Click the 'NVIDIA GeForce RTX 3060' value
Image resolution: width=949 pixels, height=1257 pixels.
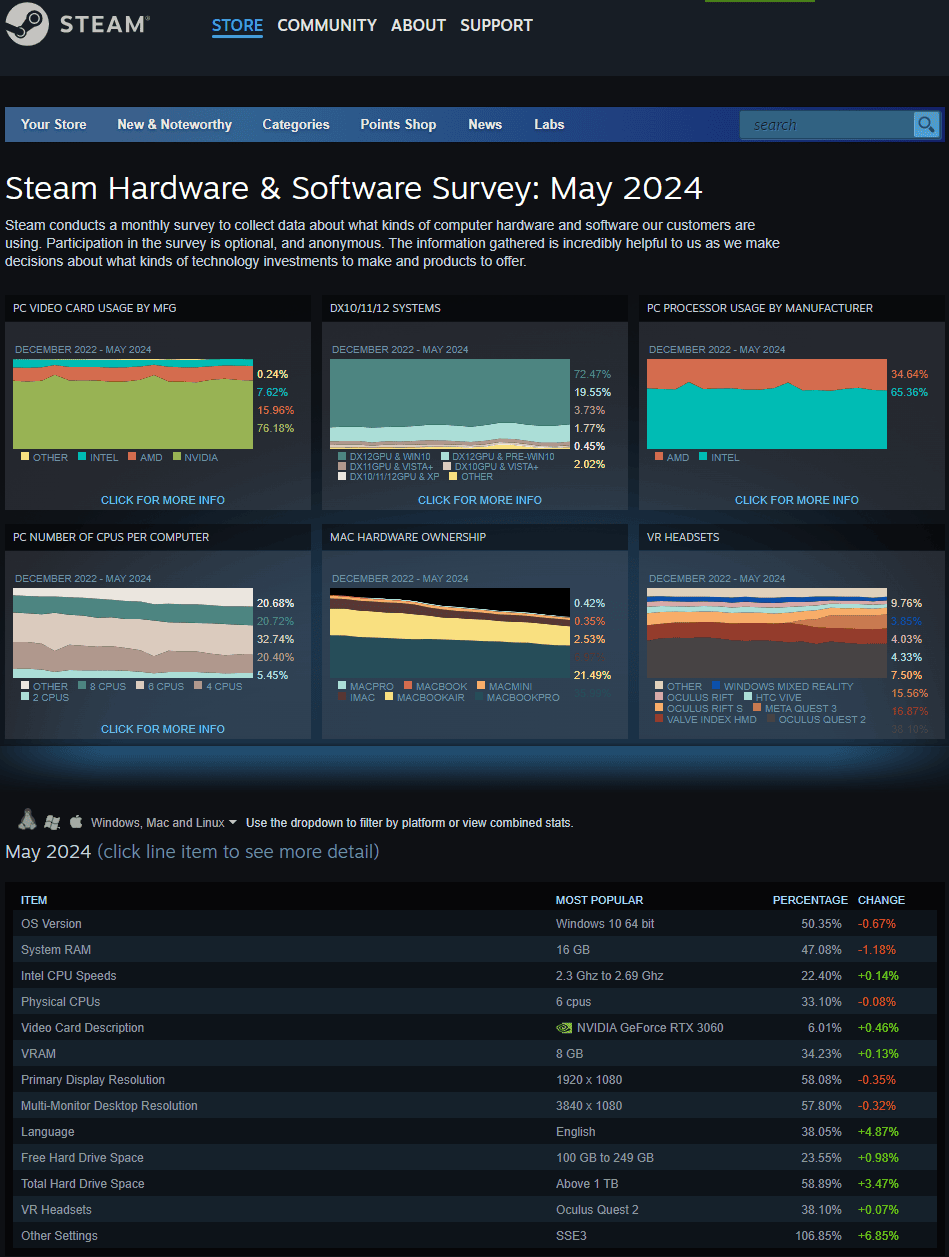pyautogui.click(x=650, y=1028)
